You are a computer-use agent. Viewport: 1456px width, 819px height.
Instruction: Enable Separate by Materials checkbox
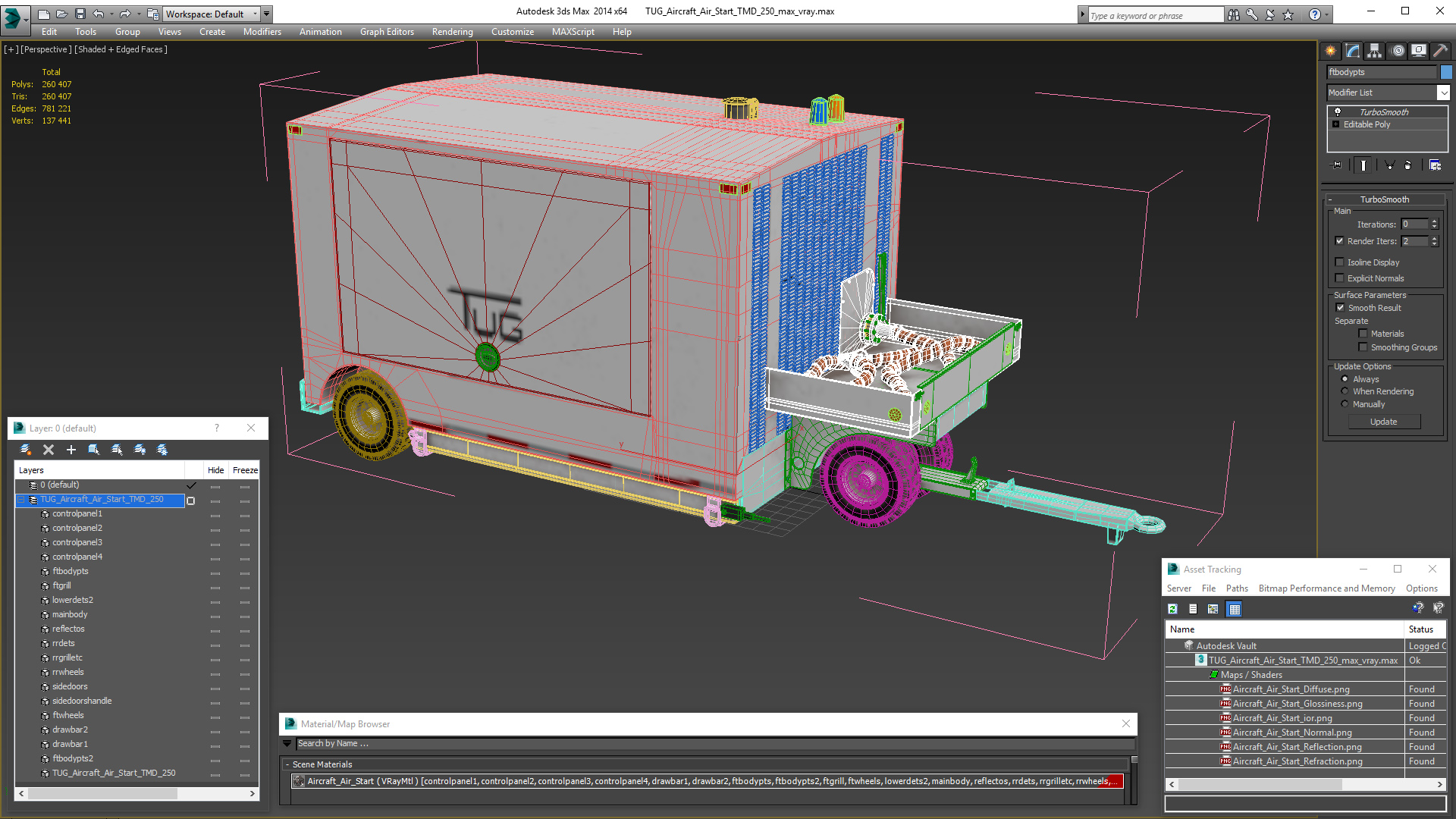click(x=1363, y=334)
